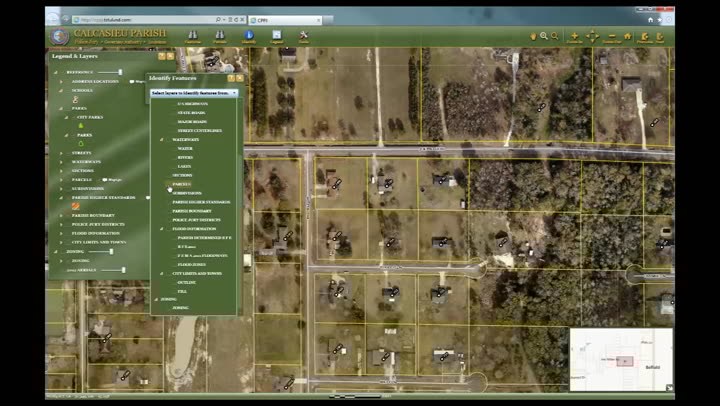Expand Address Locations in legend
720x406 pixels.
tap(61, 81)
